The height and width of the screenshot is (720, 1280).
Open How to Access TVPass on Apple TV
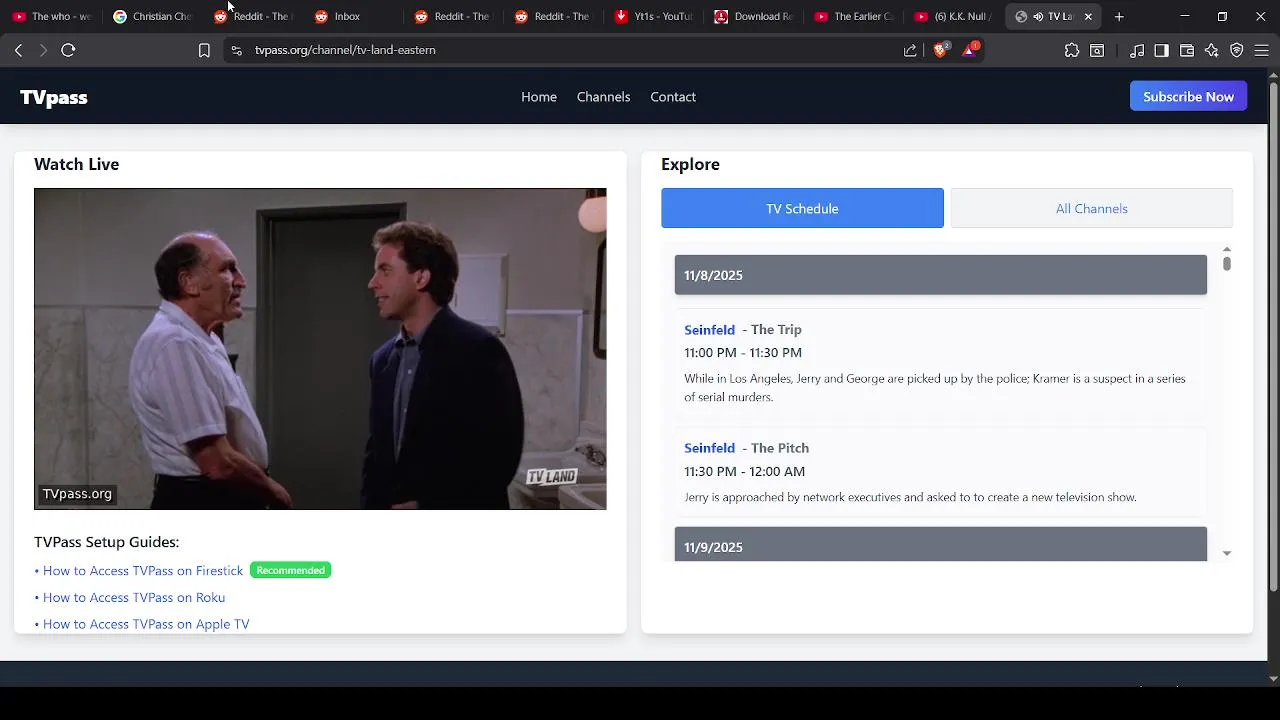click(146, 624)
